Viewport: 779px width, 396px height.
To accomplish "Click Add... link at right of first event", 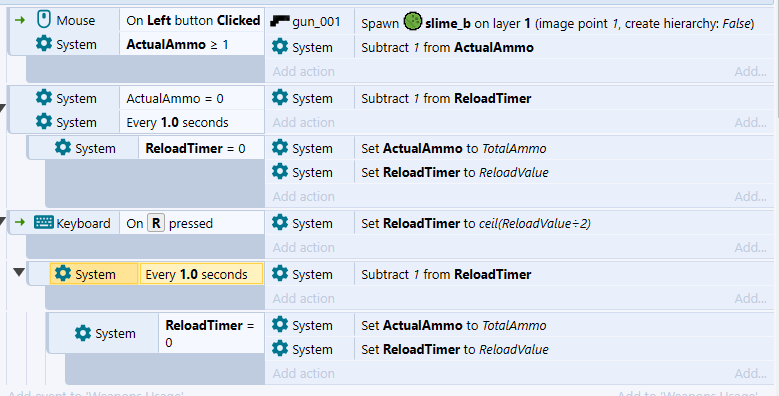I will [750, 72].
